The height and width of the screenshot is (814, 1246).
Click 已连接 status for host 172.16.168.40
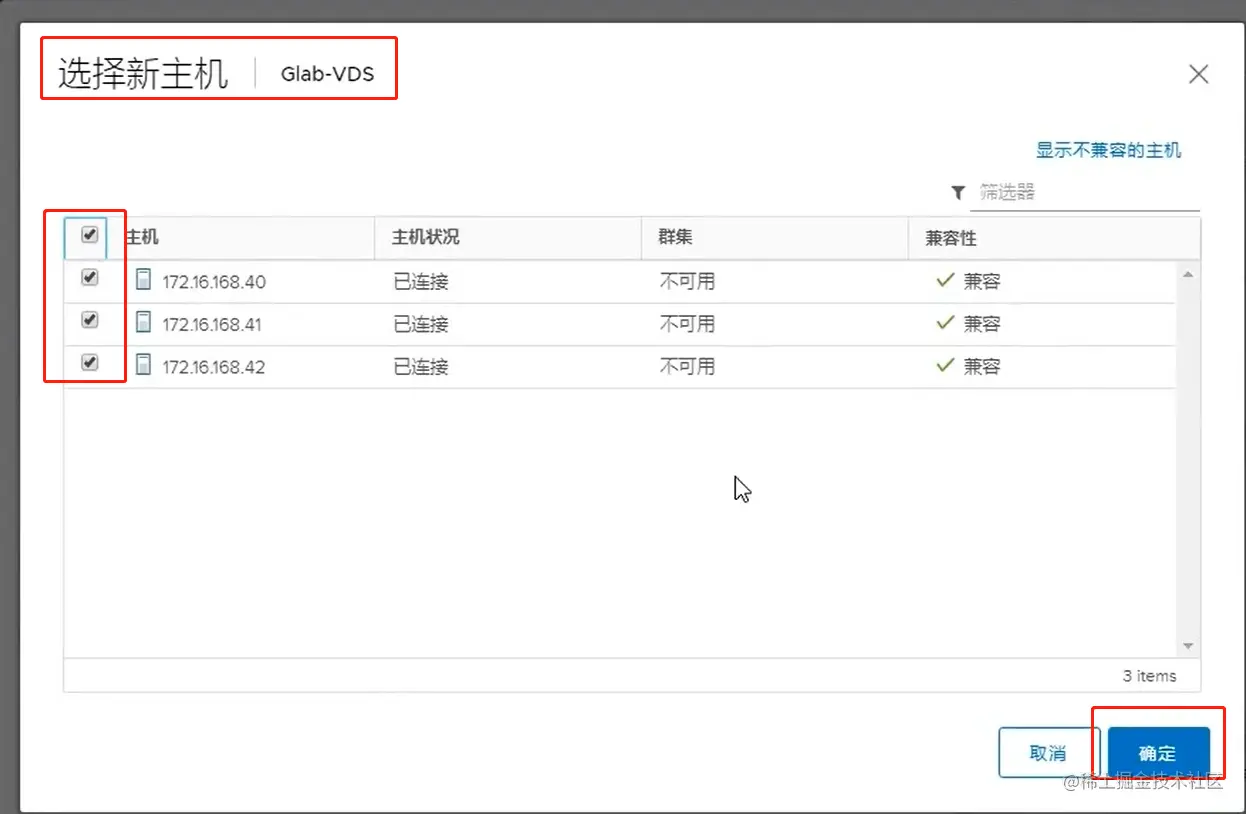(421, 282)
